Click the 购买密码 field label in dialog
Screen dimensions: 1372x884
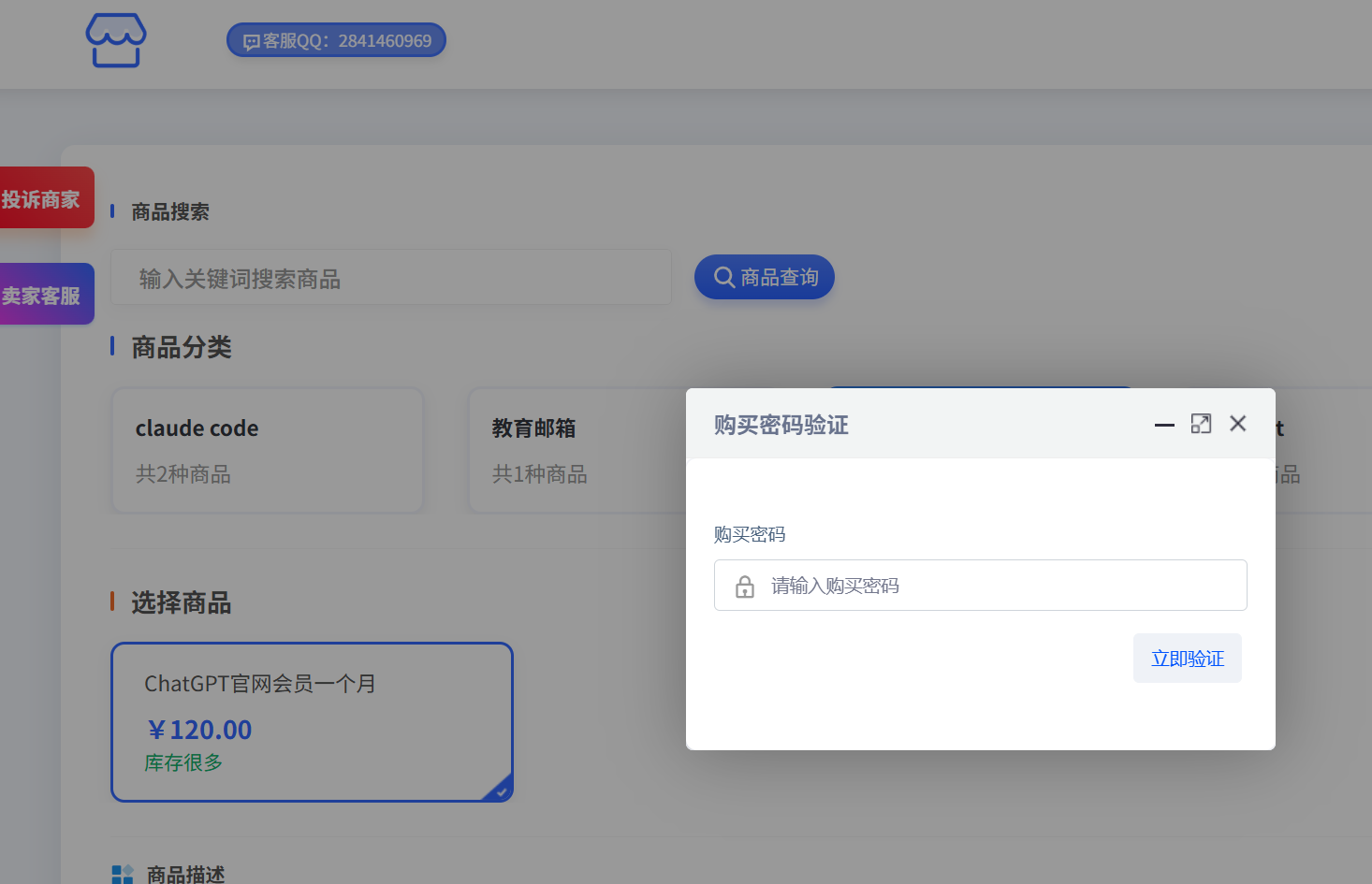[750, 534]
